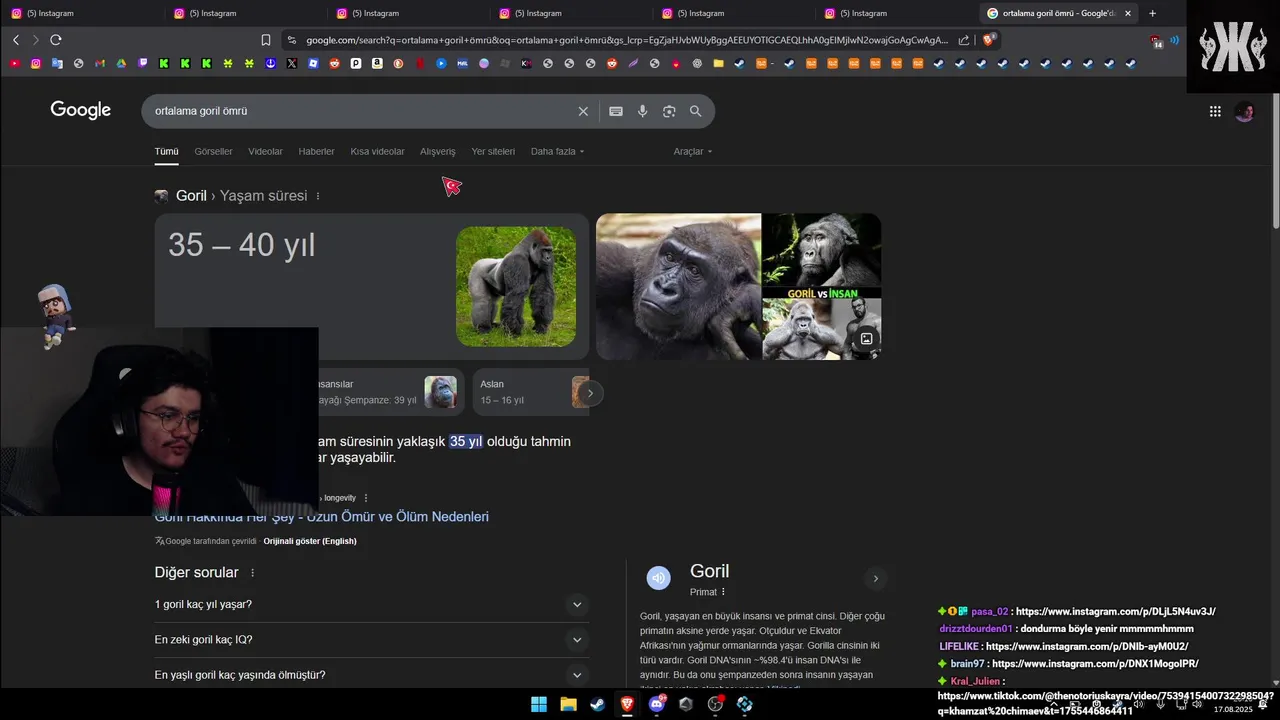The width and height of the screenshot is (1280, 720).
Task: Switch to the 'Kısa videolar' tab
Action: click(377, 151)
